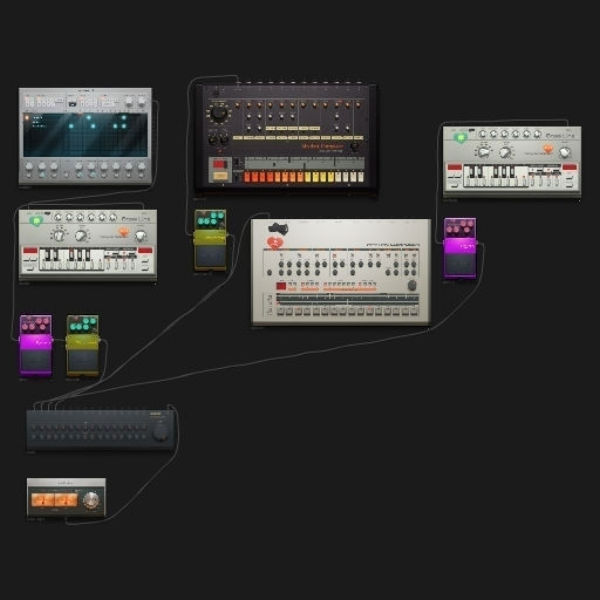Click the right red button on the left Bassline synth
The image size is (600, 600).
click(145, 250)
